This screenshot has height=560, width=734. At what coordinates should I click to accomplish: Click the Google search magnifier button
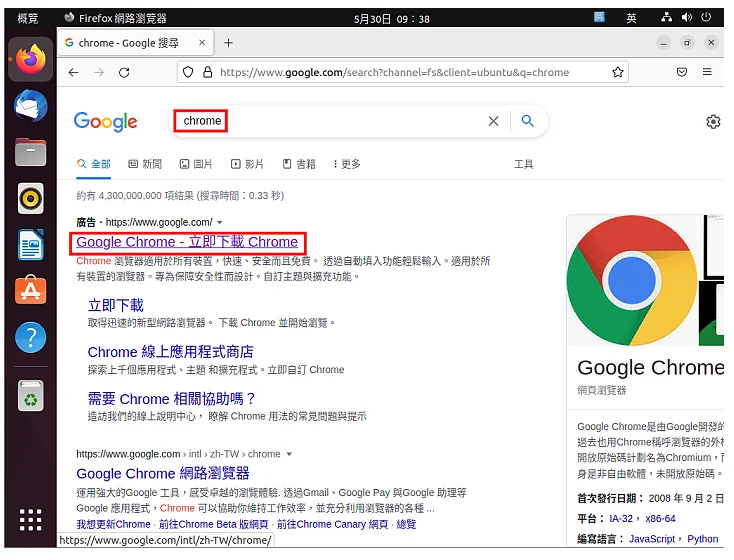[x=528, y=121]
